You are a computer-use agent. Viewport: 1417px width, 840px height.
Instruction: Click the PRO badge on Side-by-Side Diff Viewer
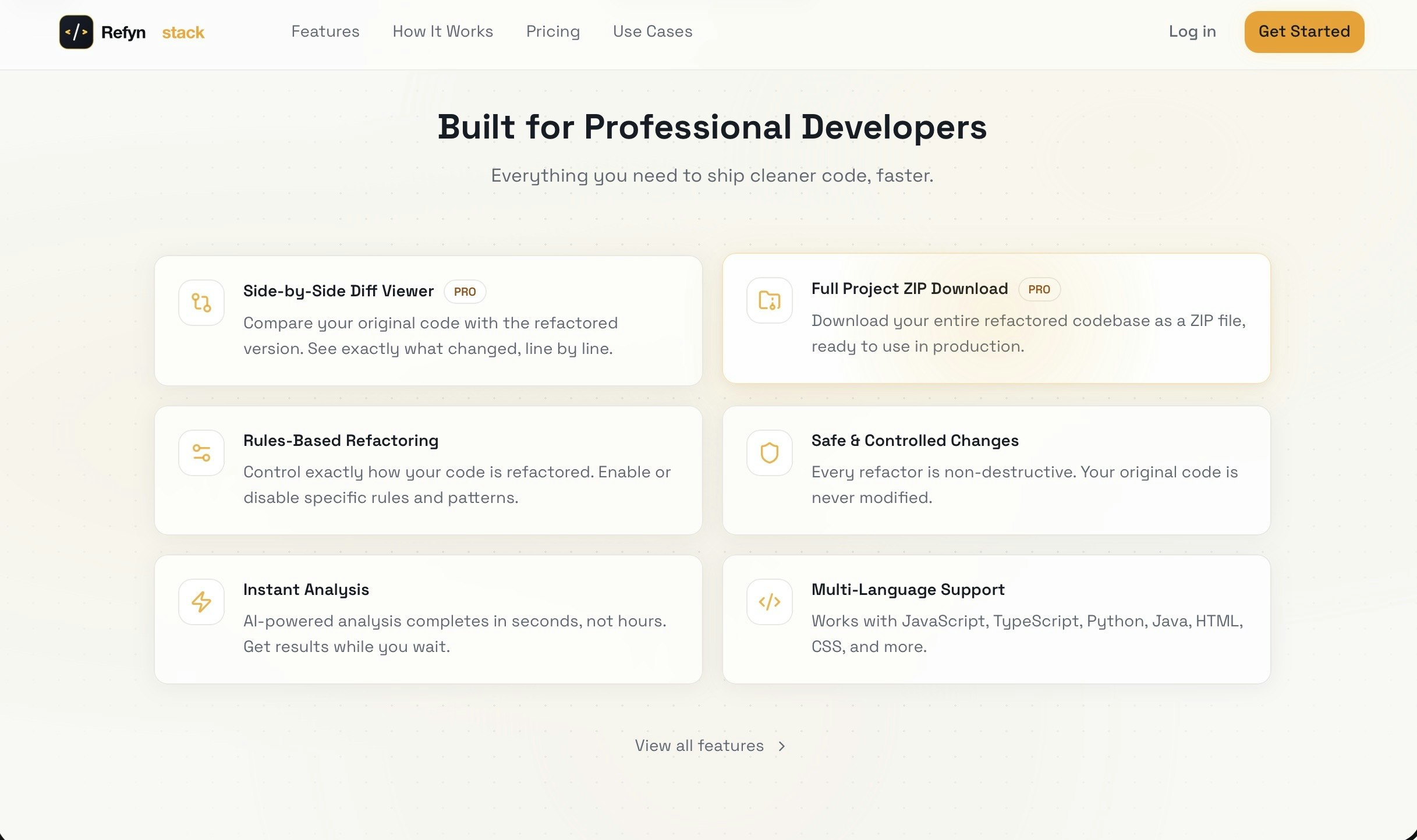click(x=465, y=291)
